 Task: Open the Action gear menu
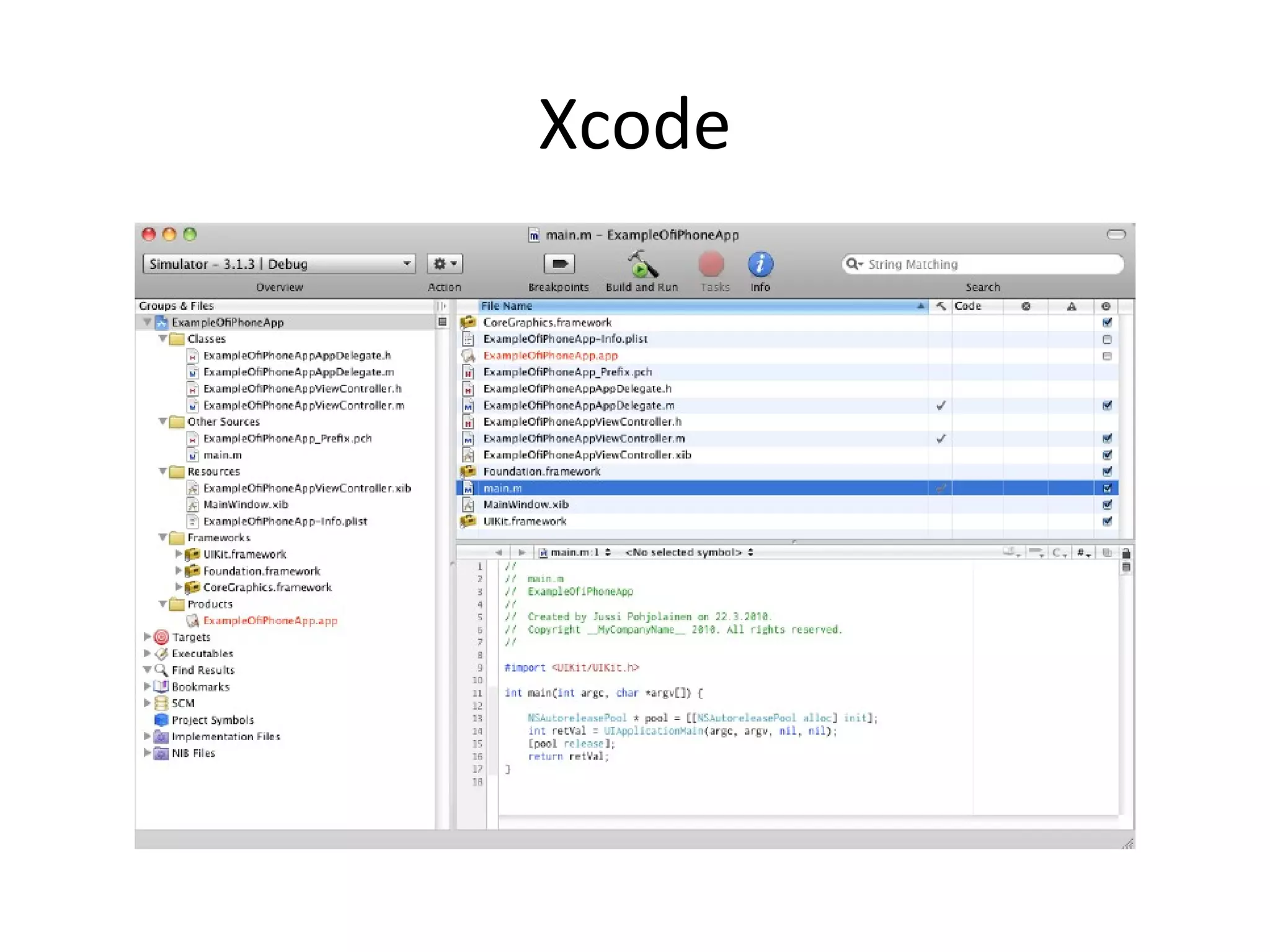(x=445, y=264)
